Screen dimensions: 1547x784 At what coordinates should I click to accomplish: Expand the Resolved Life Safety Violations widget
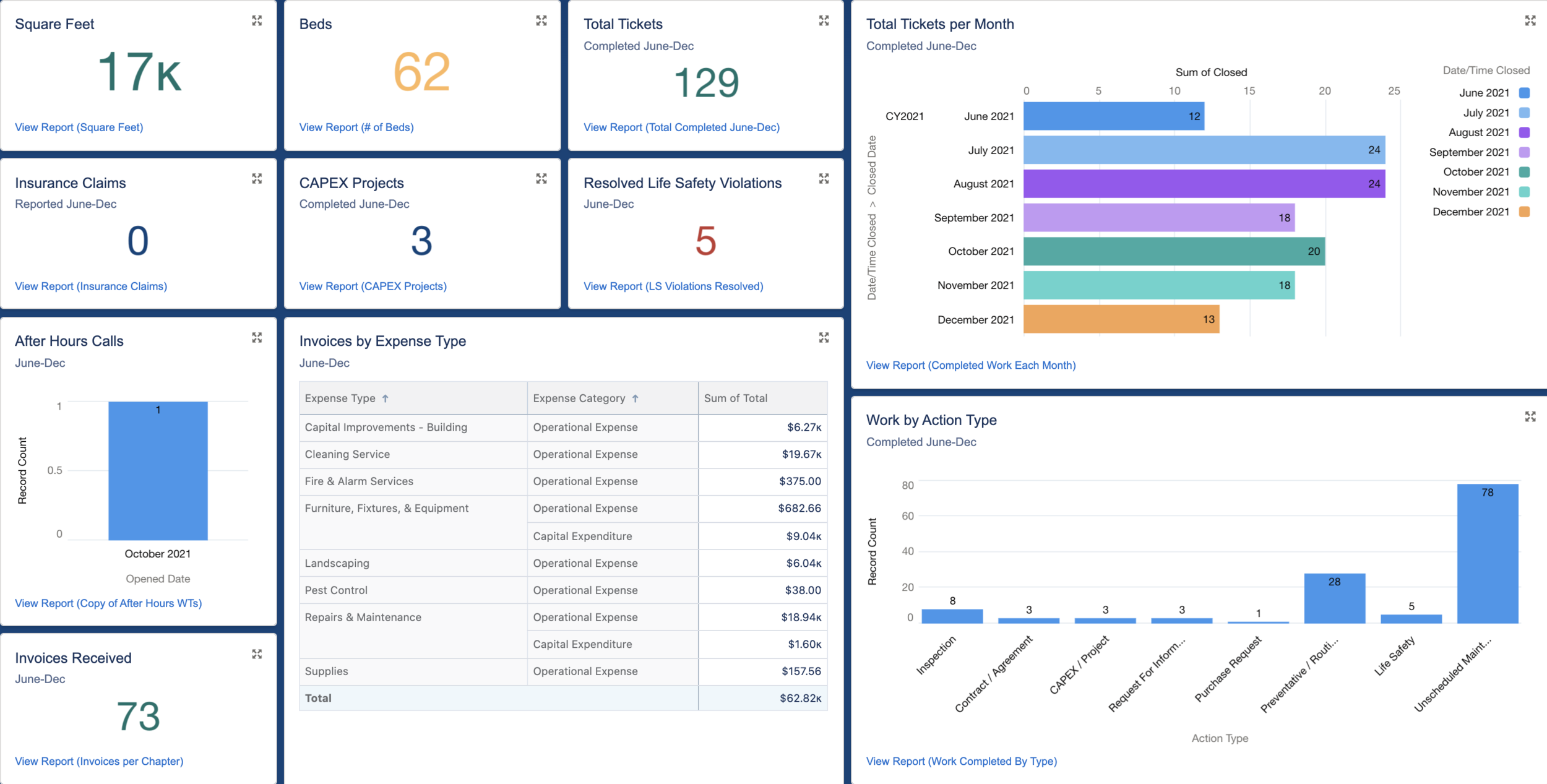coord(824,179)
